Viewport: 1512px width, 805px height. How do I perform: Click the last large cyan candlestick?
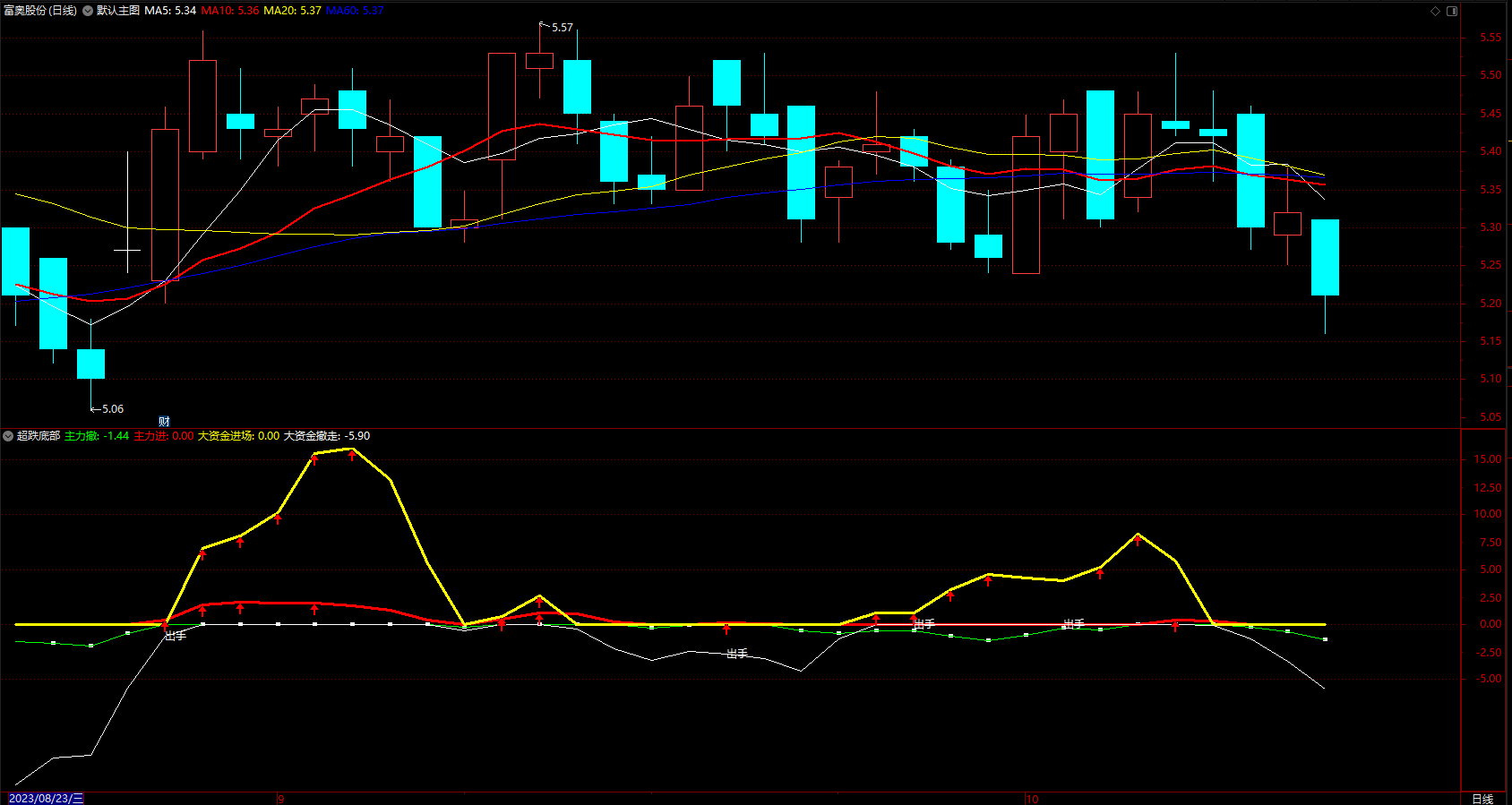point(1325,257)
